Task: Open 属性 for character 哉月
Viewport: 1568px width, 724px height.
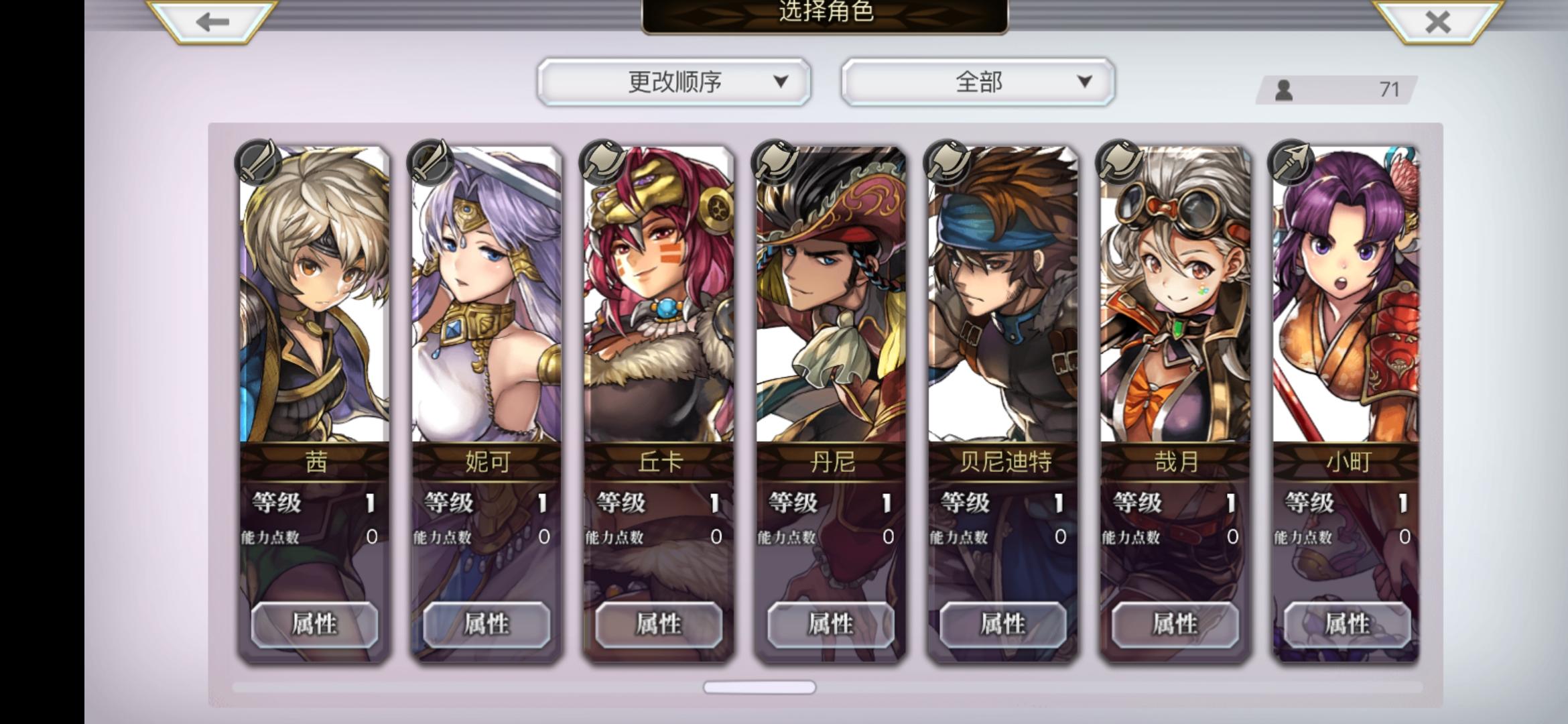Action: coord(1175,624)
